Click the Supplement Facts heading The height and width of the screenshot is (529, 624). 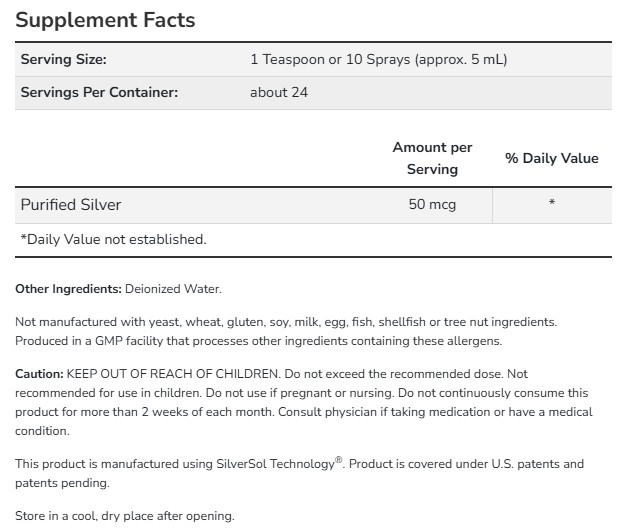(x=106, y=20)
